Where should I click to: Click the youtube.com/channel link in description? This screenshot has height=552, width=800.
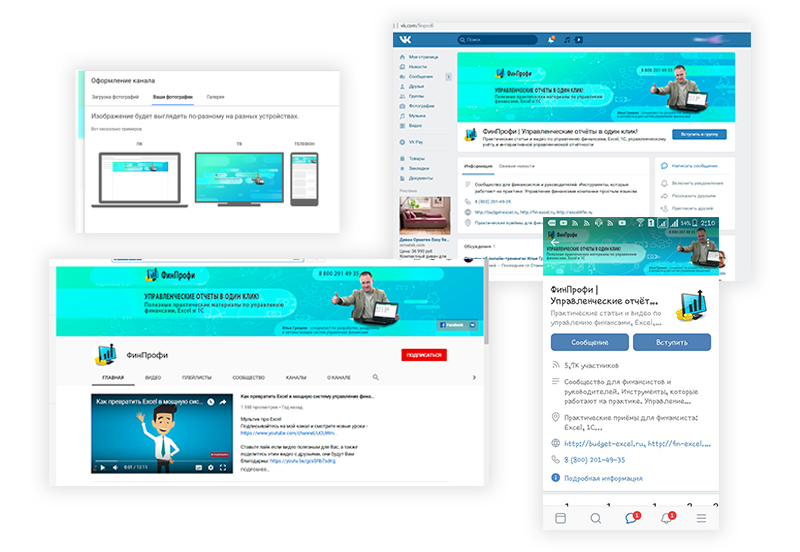pos(288,433)
